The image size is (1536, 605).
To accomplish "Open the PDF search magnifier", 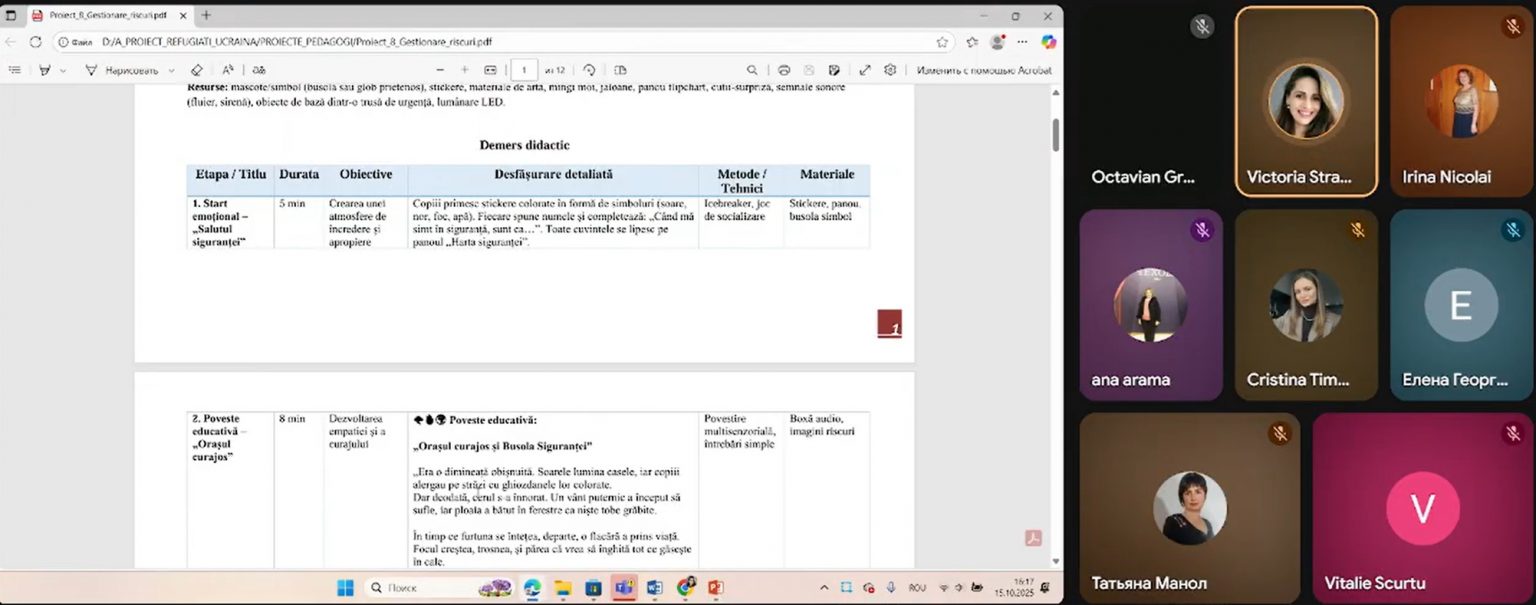I will pos(752,70).
